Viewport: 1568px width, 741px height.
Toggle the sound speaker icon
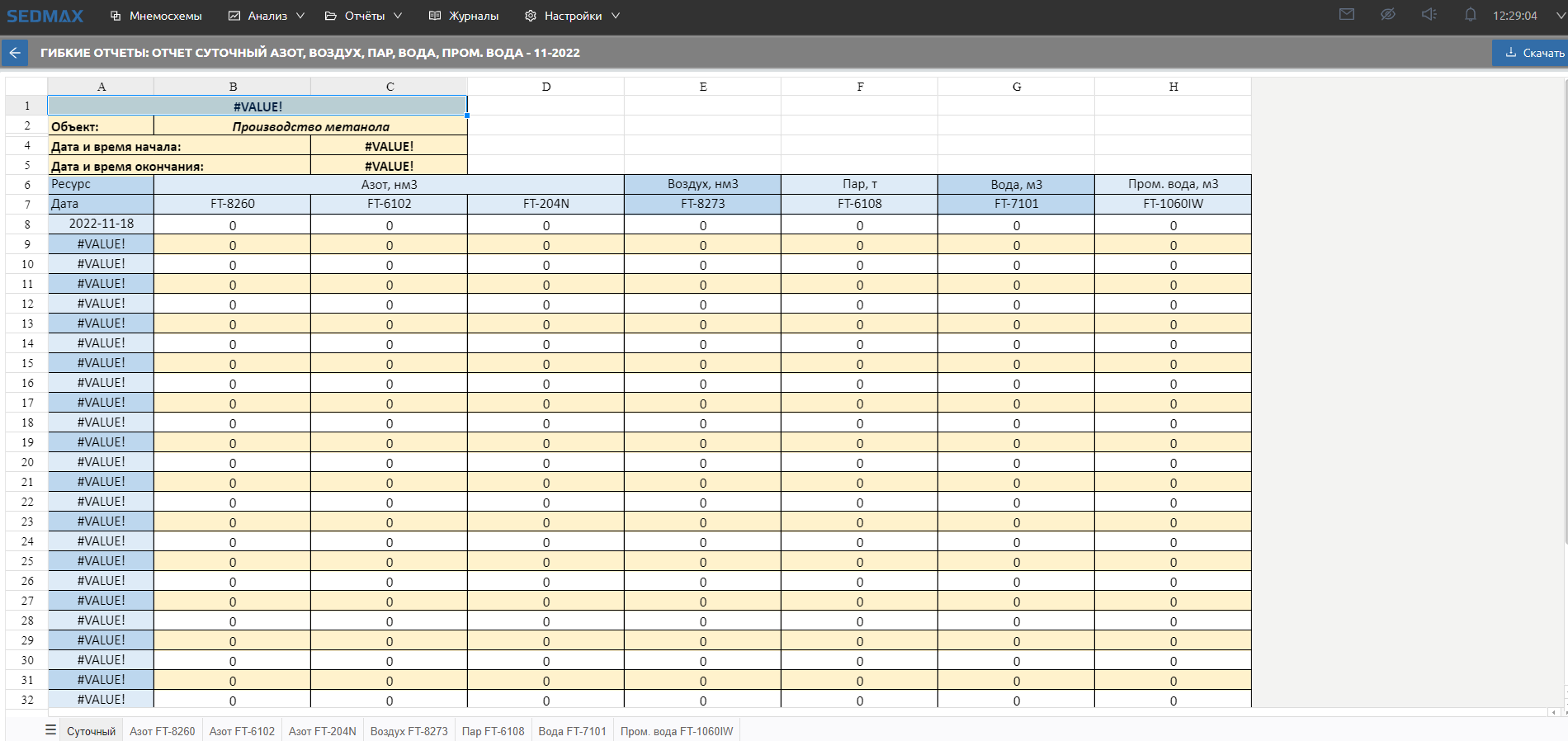point(1429,15)
